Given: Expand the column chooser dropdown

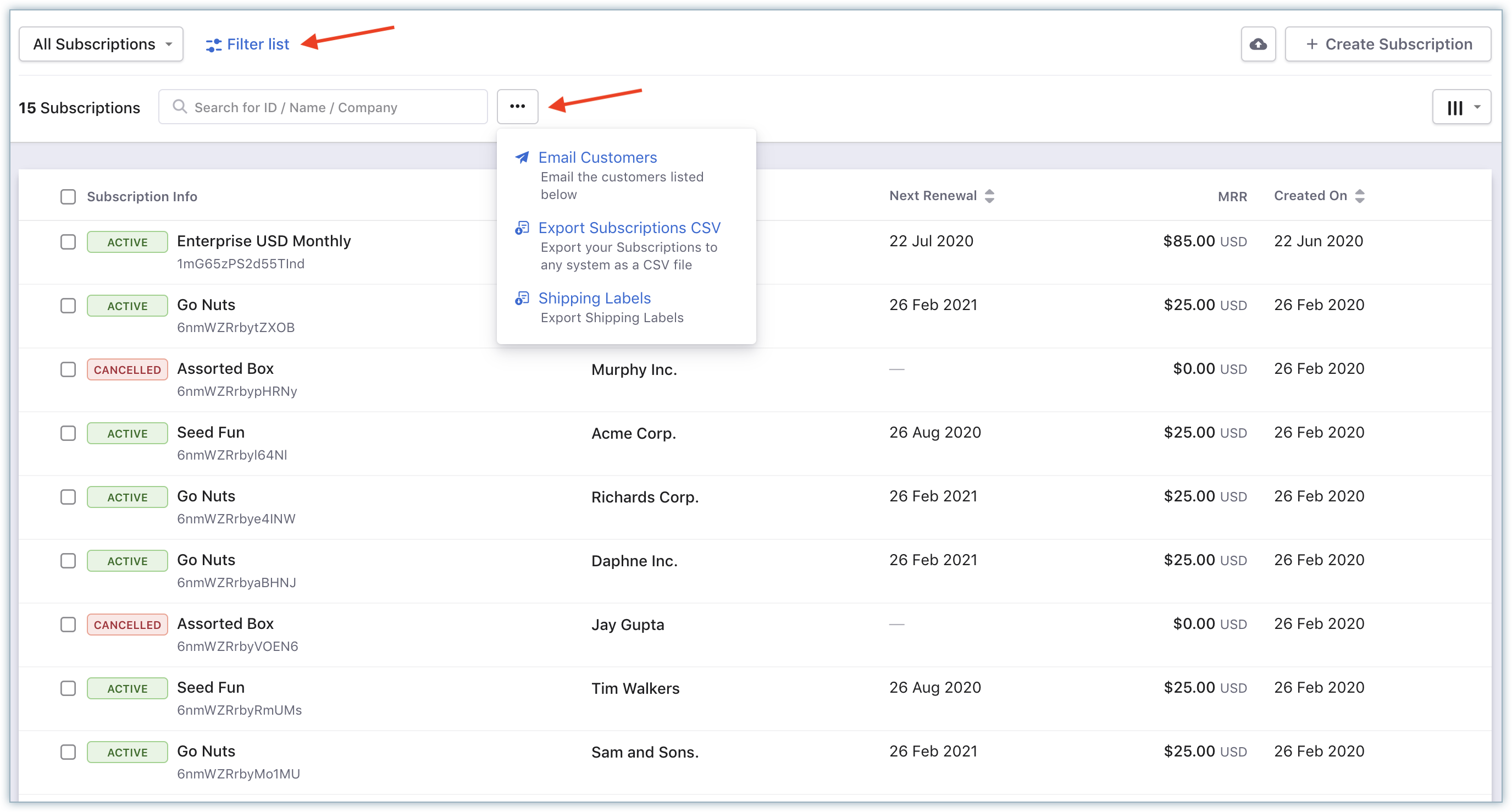Looking at the screenshot, I should click(1461, 107).
